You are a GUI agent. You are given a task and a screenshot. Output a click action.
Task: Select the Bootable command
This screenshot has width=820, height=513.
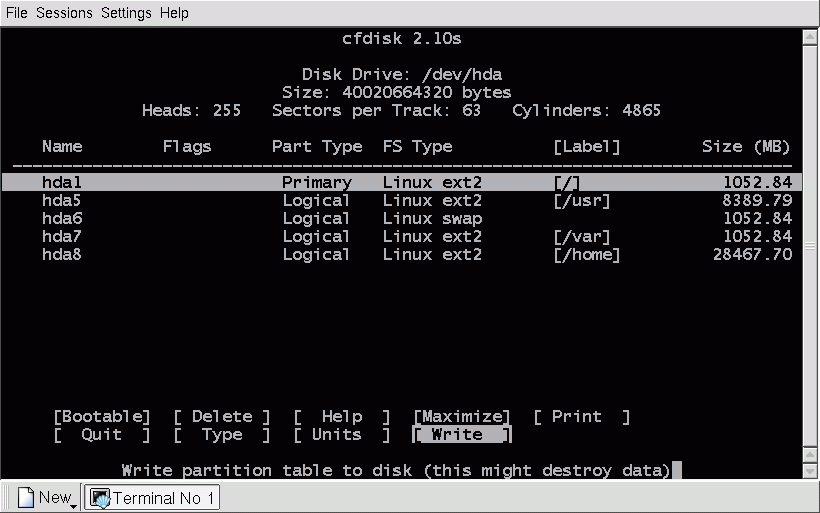pyautogui.click(x=102, y=417)
